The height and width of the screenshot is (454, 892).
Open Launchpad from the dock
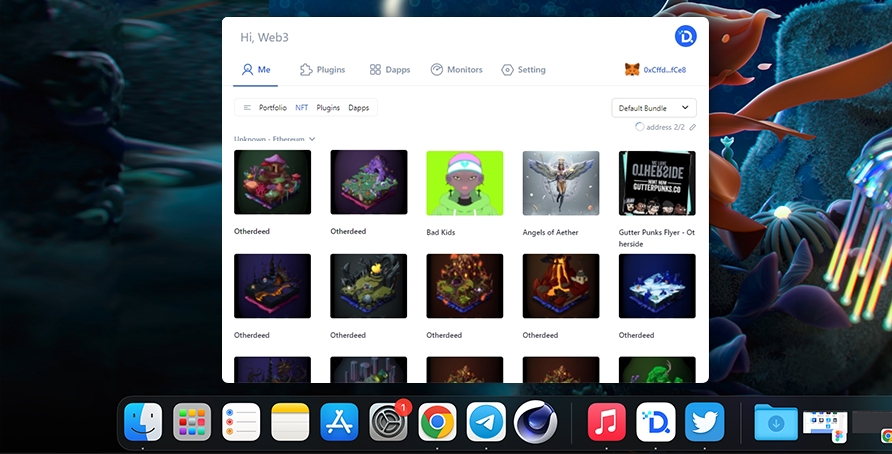coord(192,422)
